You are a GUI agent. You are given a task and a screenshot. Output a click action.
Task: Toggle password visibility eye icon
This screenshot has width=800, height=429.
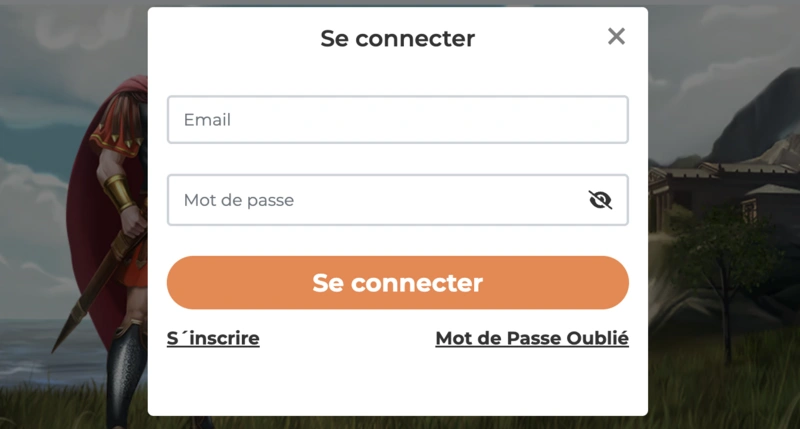point(600,200)
